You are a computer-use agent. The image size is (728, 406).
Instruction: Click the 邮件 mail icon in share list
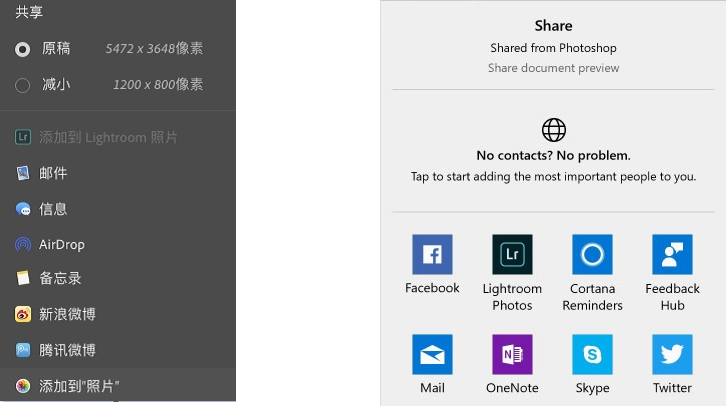tap(23, 173)
